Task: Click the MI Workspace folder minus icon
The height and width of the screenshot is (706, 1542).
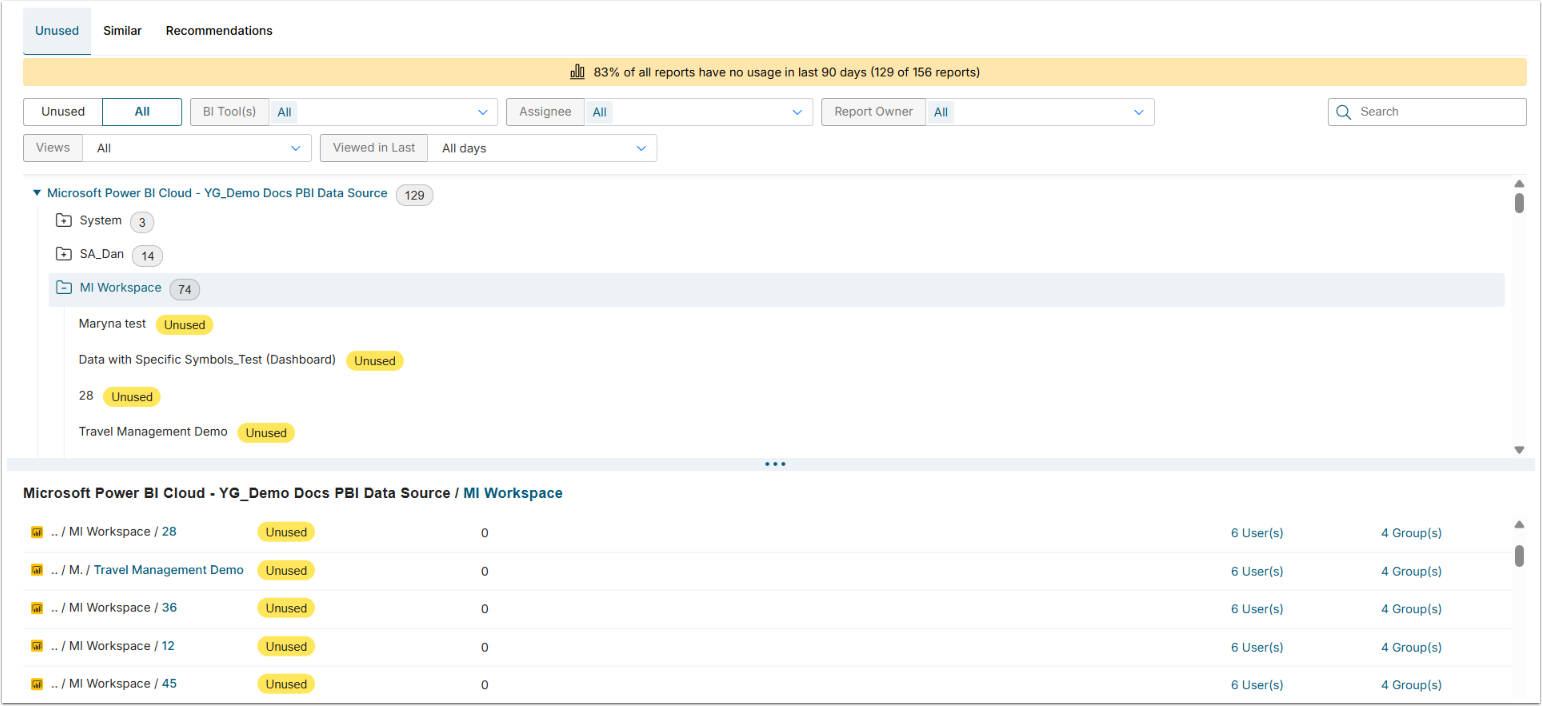Action: click(64, 288)
